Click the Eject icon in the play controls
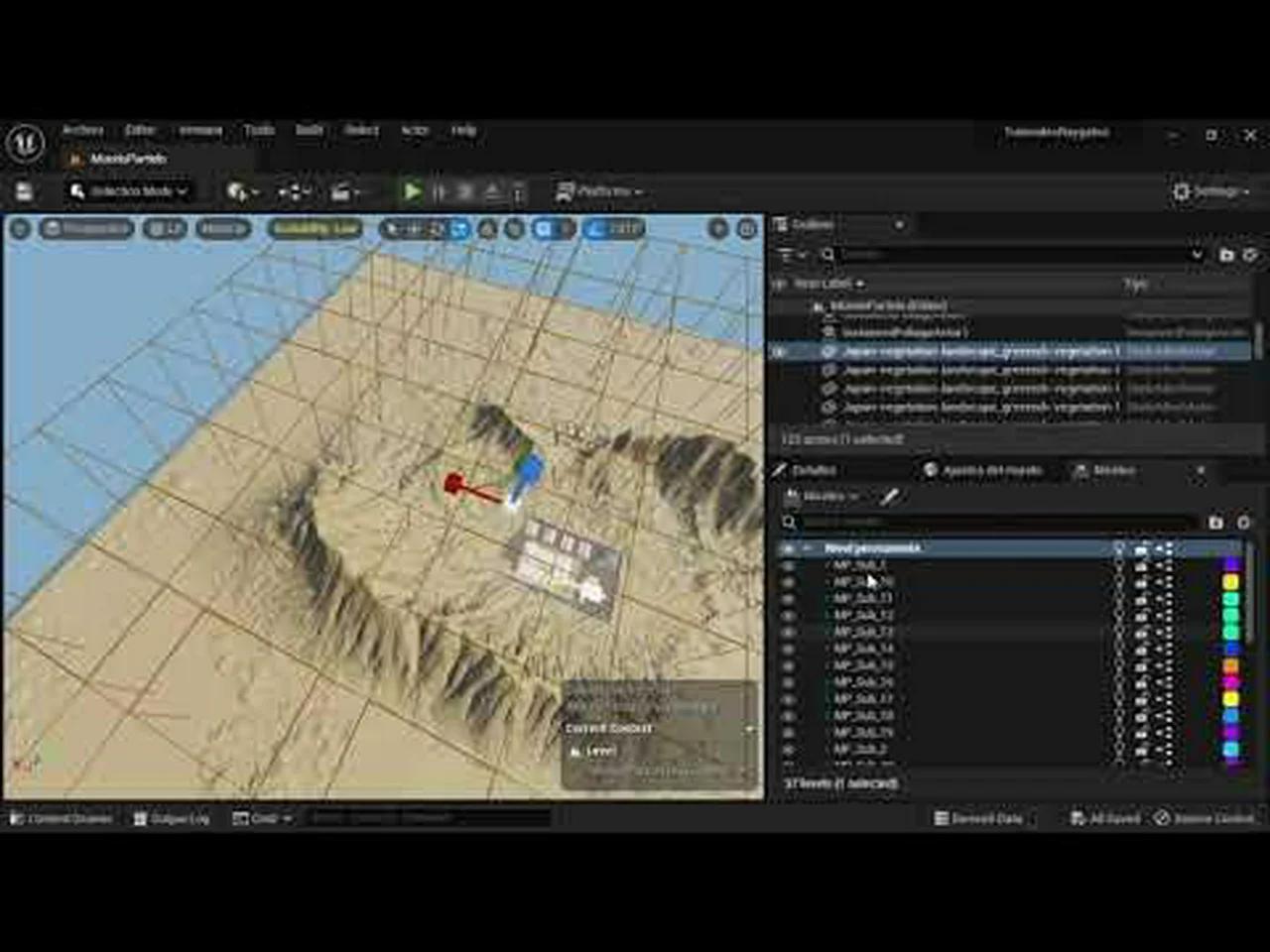The width and height of the screenshot is (1270, 952). point(492,191)
